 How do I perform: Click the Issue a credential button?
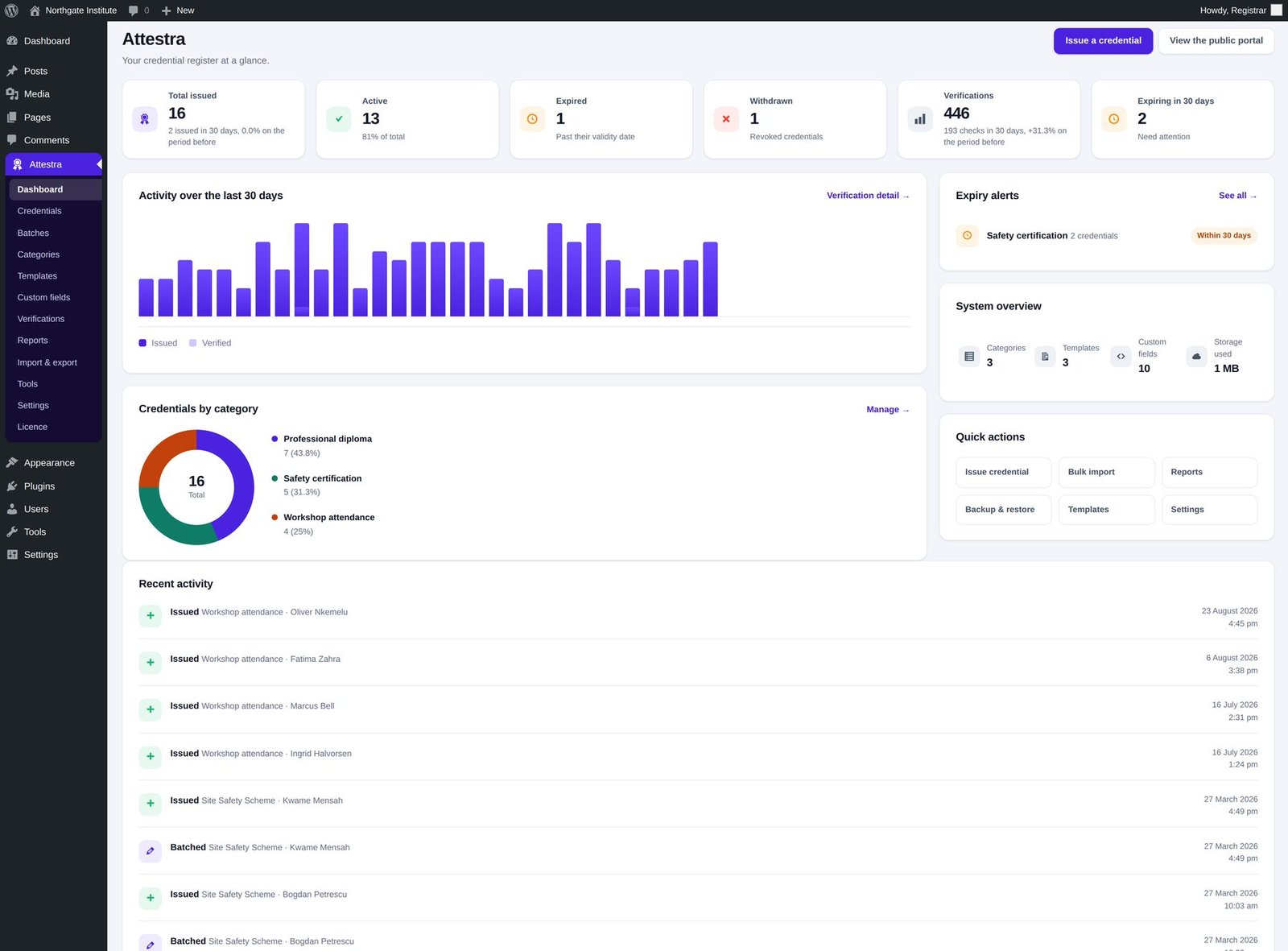click(1103, 41)
